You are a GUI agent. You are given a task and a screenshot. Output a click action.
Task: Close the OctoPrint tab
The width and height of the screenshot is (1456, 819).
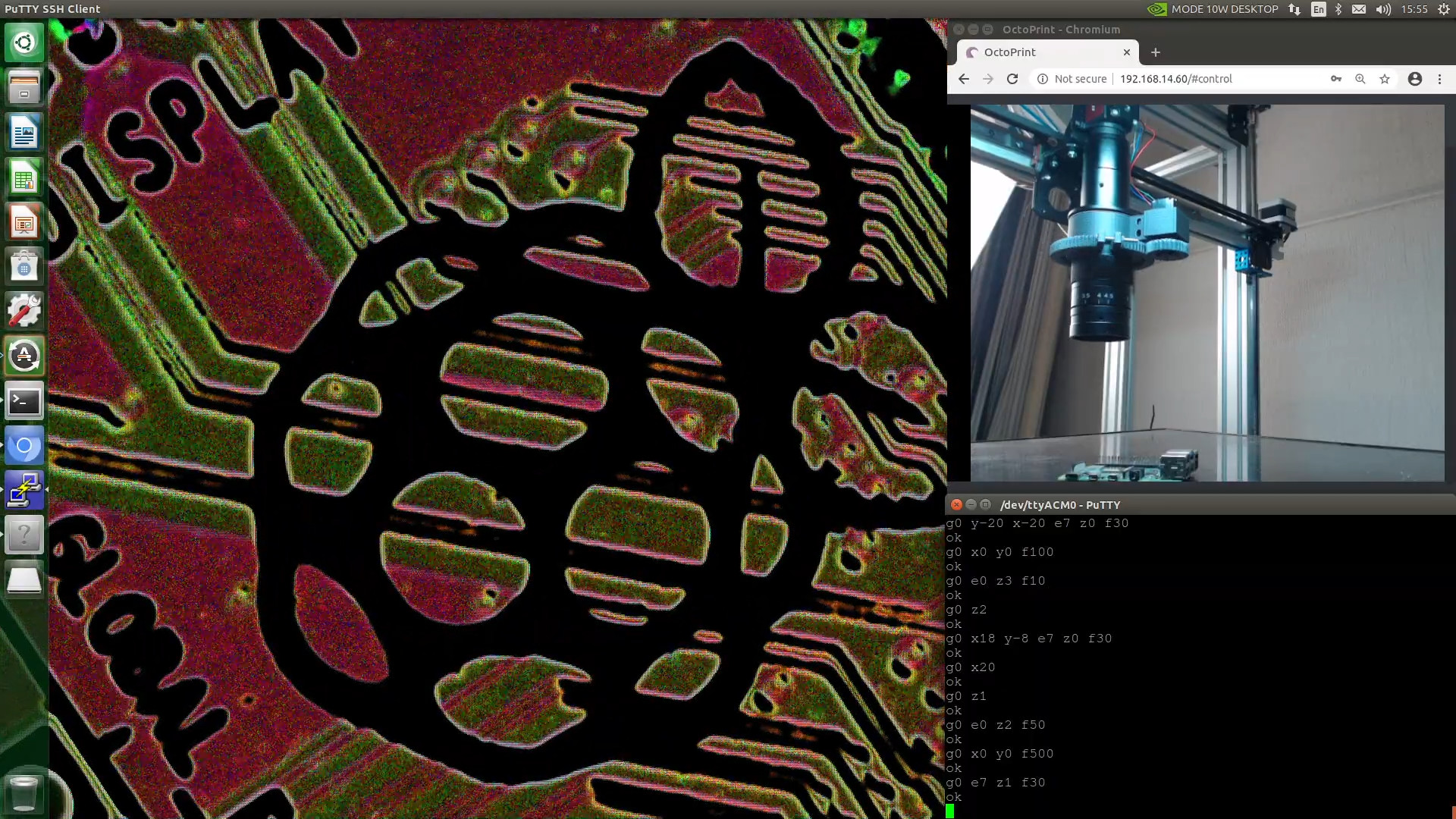tap(1127, 52)
